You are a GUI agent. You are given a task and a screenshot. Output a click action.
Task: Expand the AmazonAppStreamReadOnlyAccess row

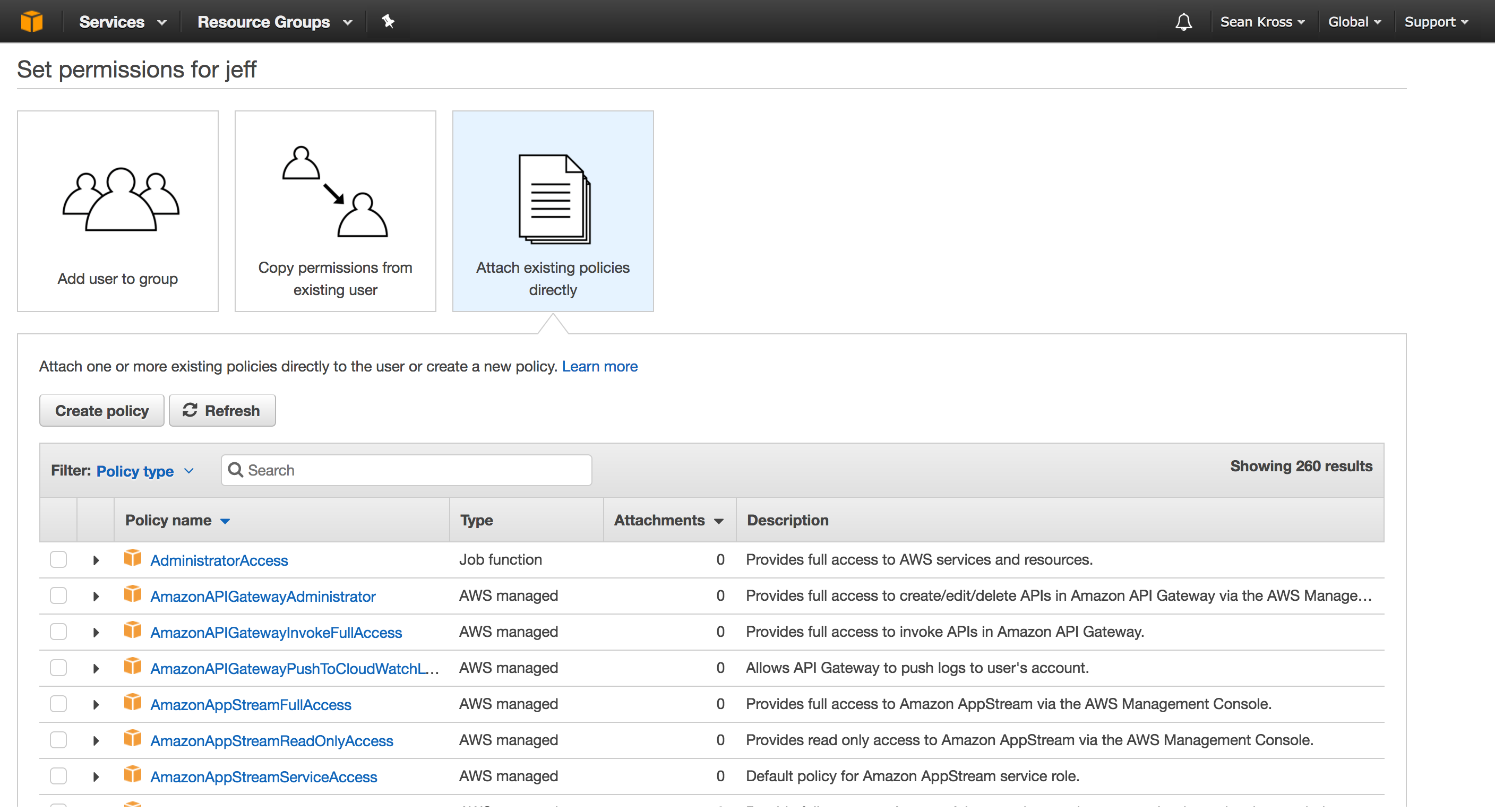point(96,741)
